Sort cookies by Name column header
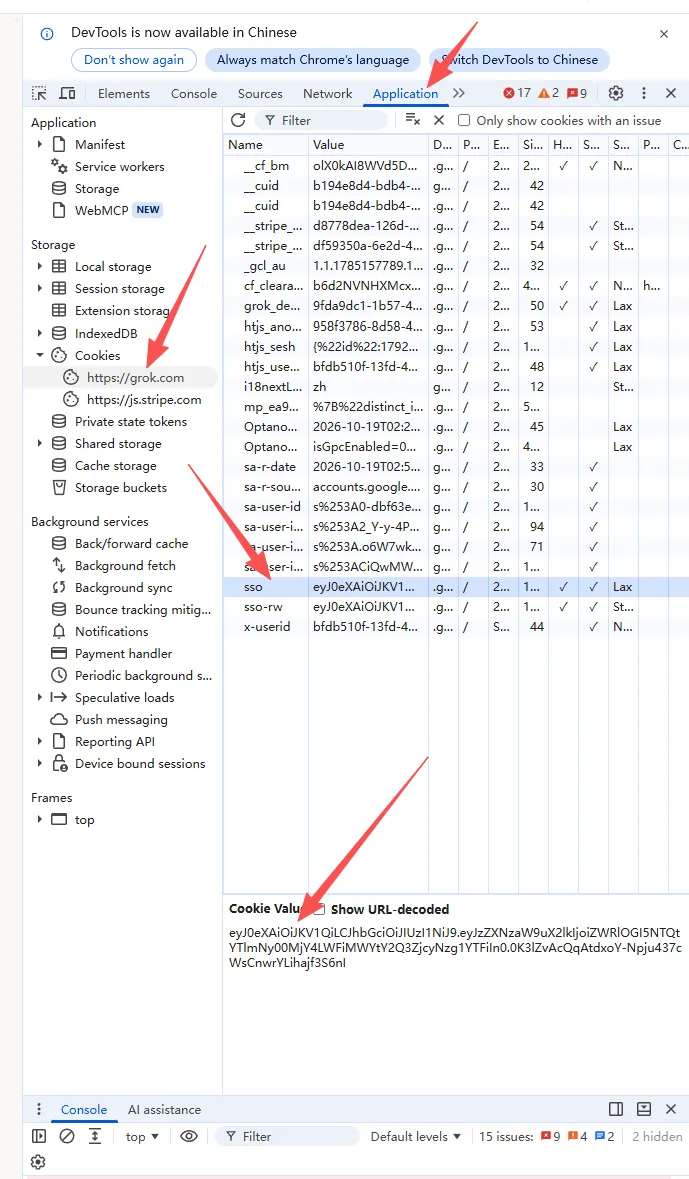This screenshot has width=689, height=1179. (266, 144)
